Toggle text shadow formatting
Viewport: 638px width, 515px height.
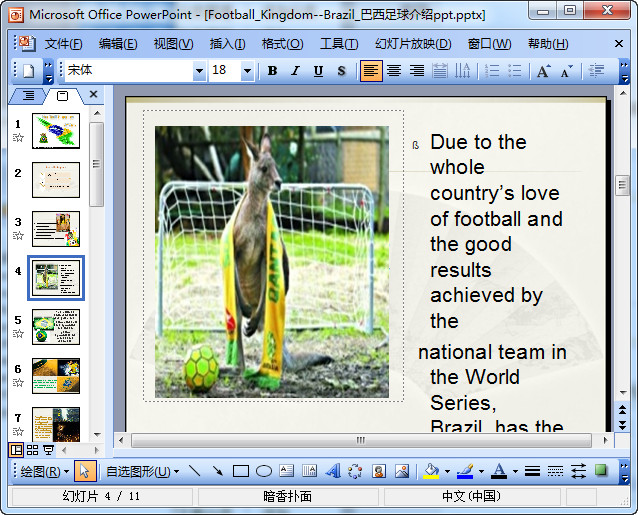341,71
